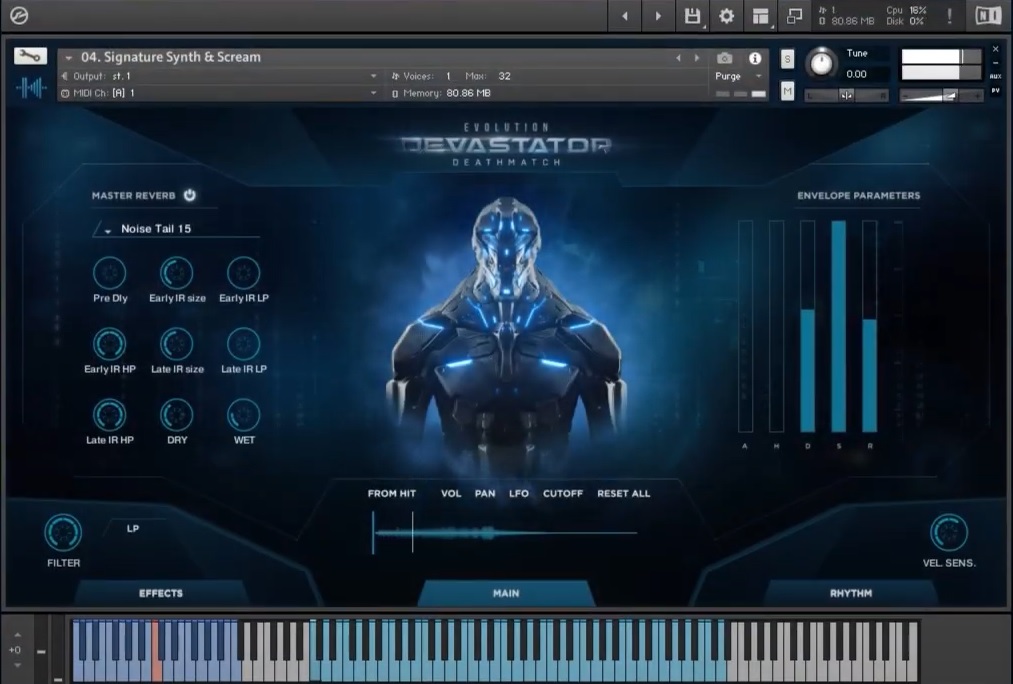Go to next preset with right arrow in top bar

click(658, 16)
